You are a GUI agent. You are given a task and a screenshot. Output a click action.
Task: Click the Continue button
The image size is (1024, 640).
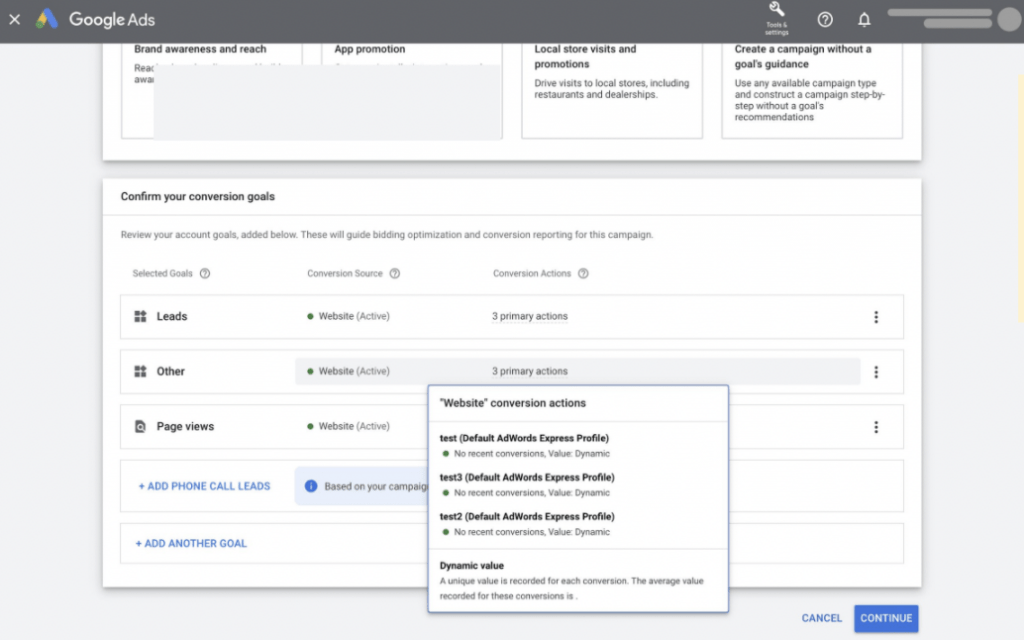point(886,618)
